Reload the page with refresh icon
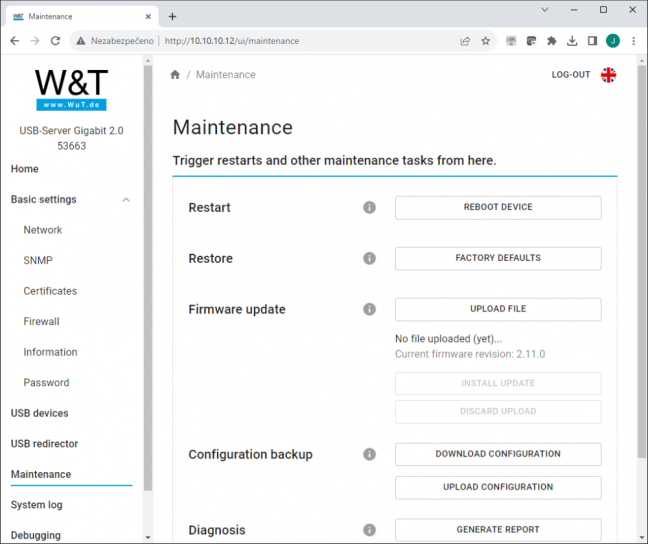Image resolution: width=648 pixels, height=544 pixels. 55,41
